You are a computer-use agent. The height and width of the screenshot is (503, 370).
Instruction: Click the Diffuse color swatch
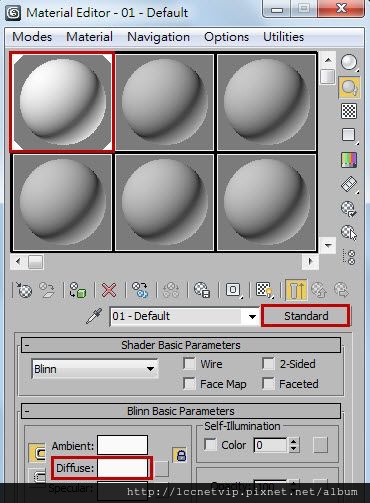click(x=122, y=468)
